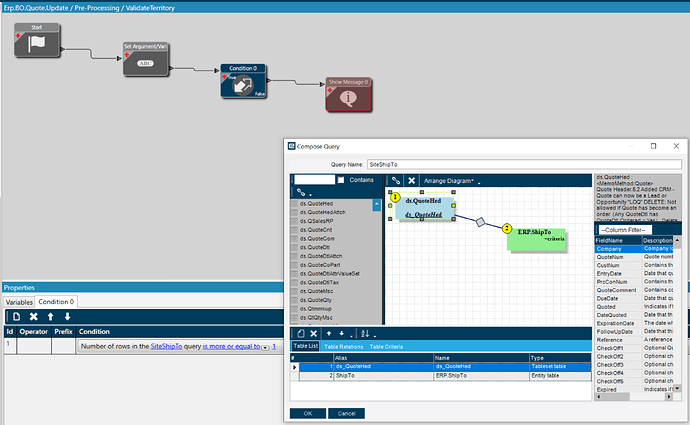Switch to the Variables tab
This screenshot has width=690, height=425.
pyautogui.click(x=19, y=301)
